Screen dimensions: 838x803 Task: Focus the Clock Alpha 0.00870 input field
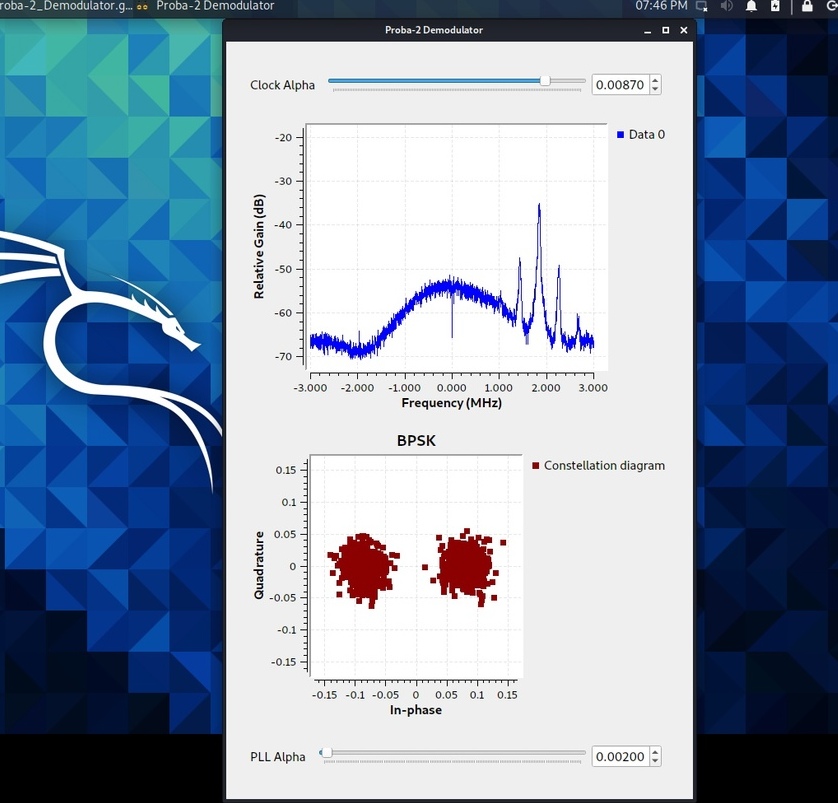point(620,85)
